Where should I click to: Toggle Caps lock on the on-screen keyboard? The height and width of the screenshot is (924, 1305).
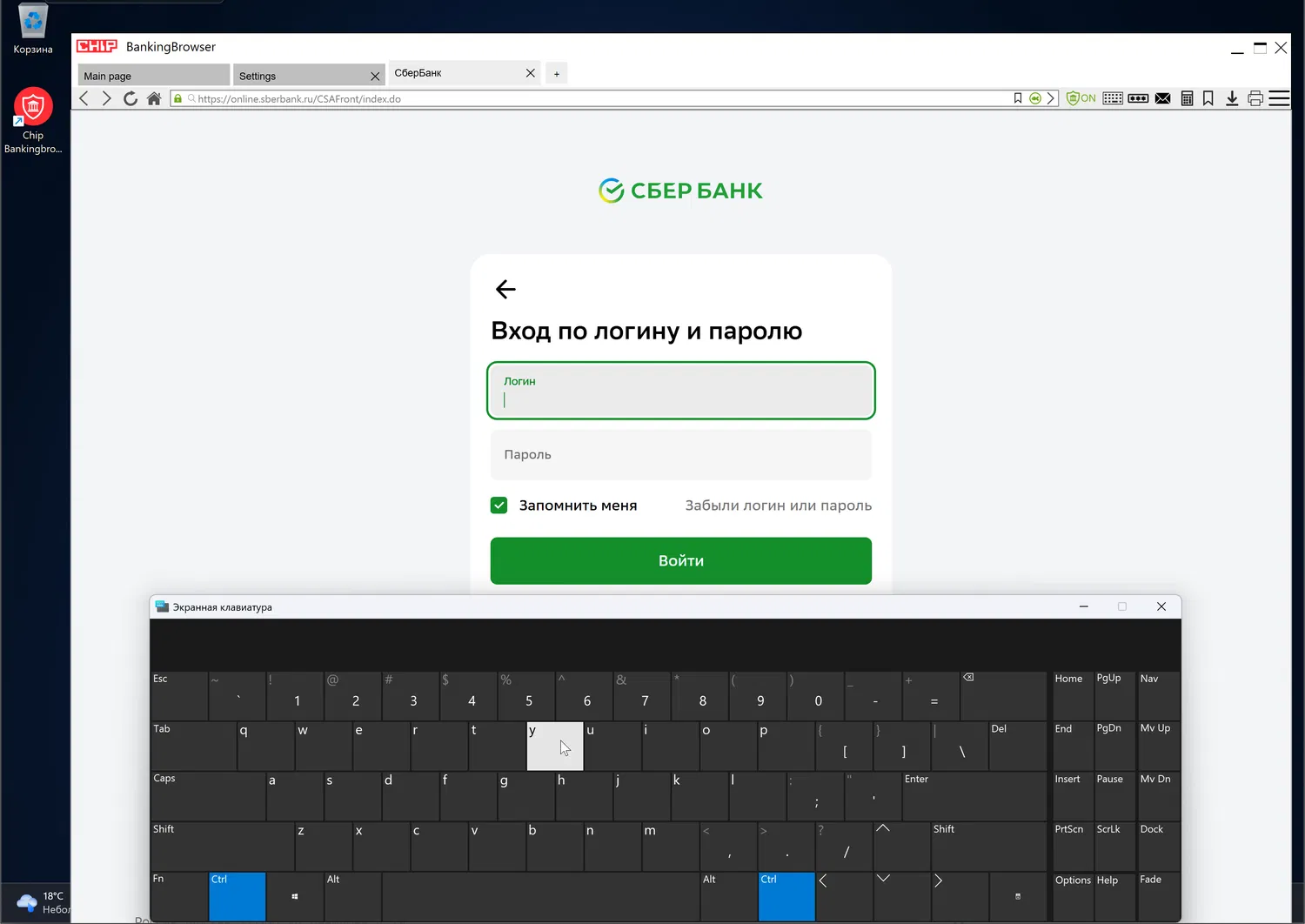click(208, 796)
